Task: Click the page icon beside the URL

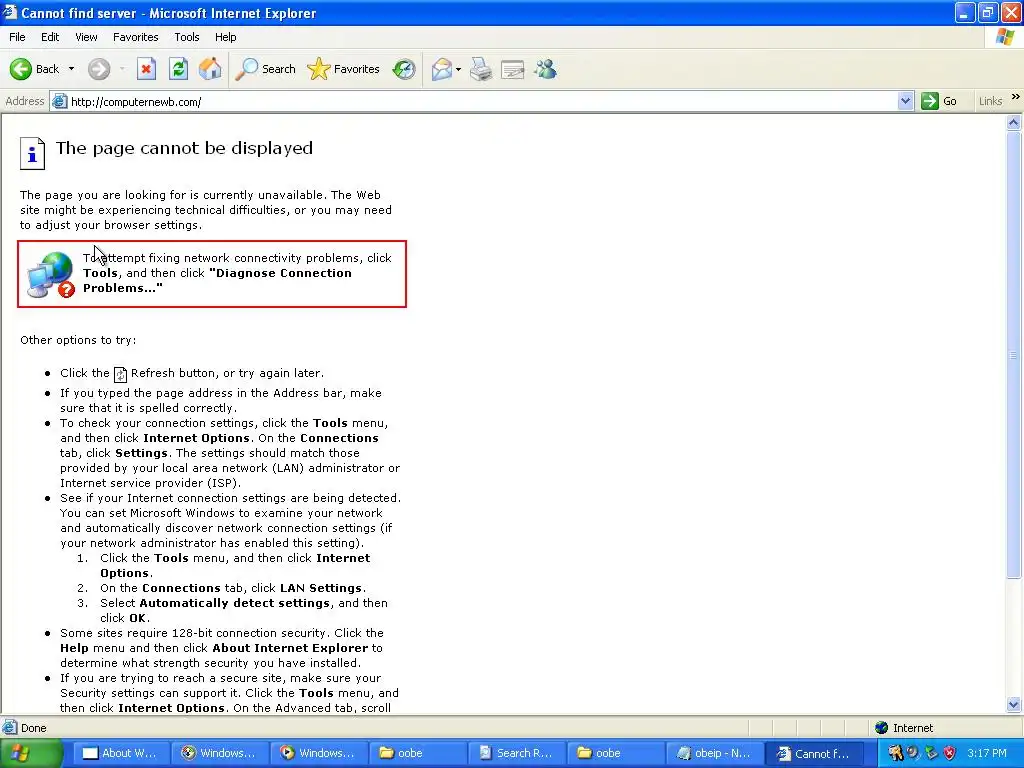Action: coord(59,101)
